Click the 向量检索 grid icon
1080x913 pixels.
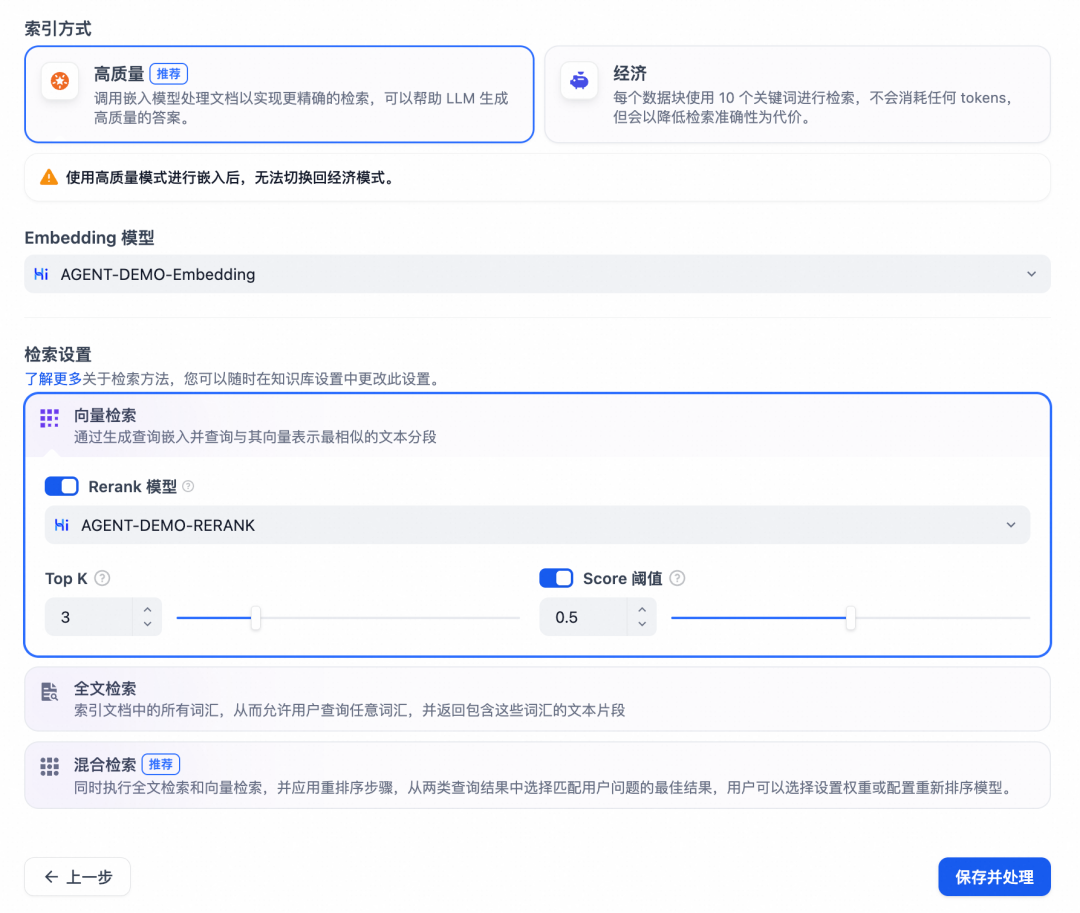[49, 417]
